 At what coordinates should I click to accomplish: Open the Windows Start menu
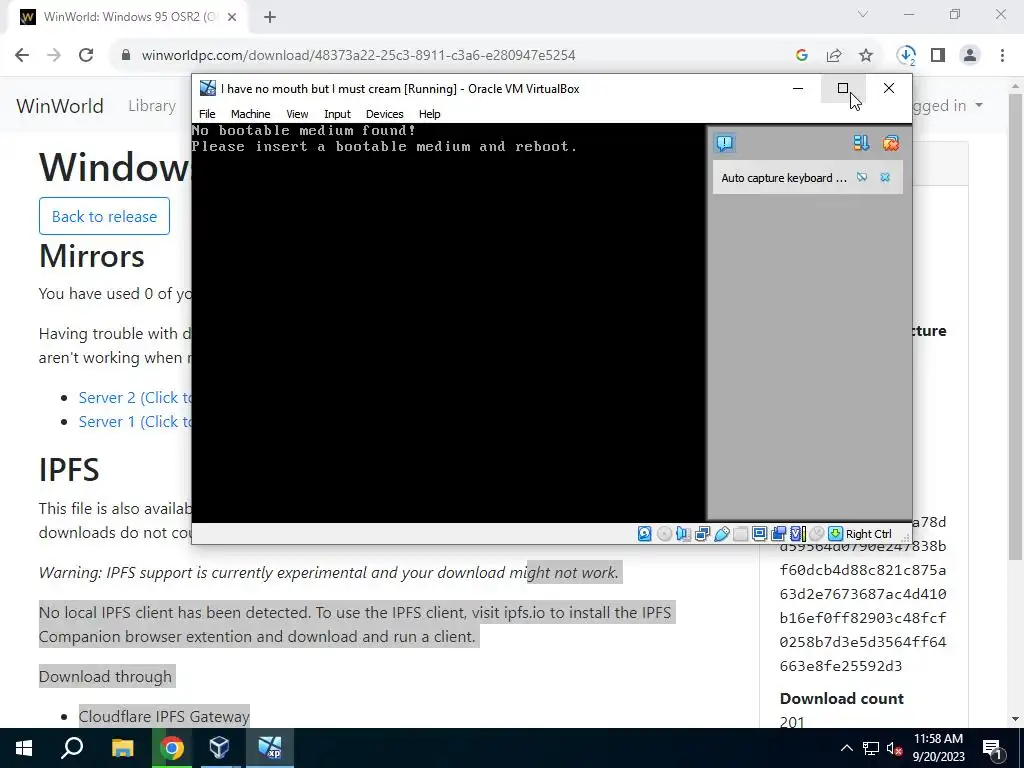(x=24, y=748)
